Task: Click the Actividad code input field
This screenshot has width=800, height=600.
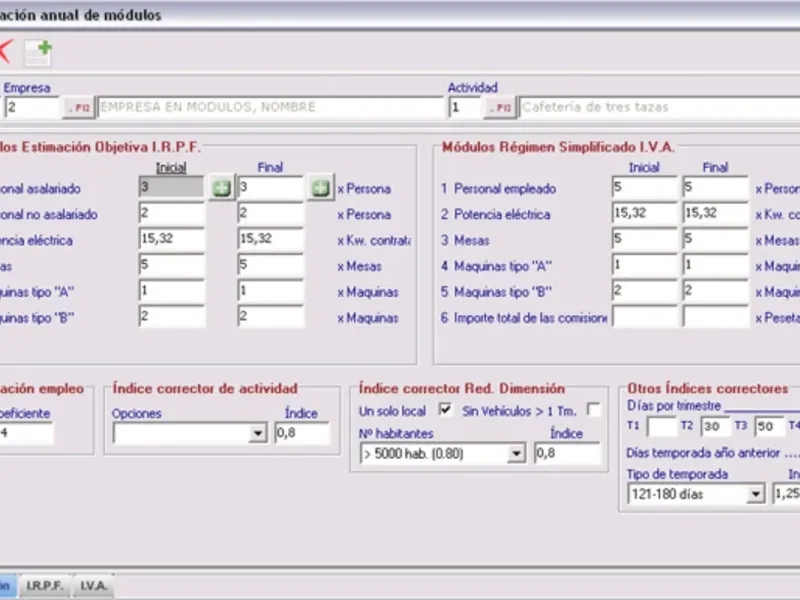Action: tap(464, 108)
